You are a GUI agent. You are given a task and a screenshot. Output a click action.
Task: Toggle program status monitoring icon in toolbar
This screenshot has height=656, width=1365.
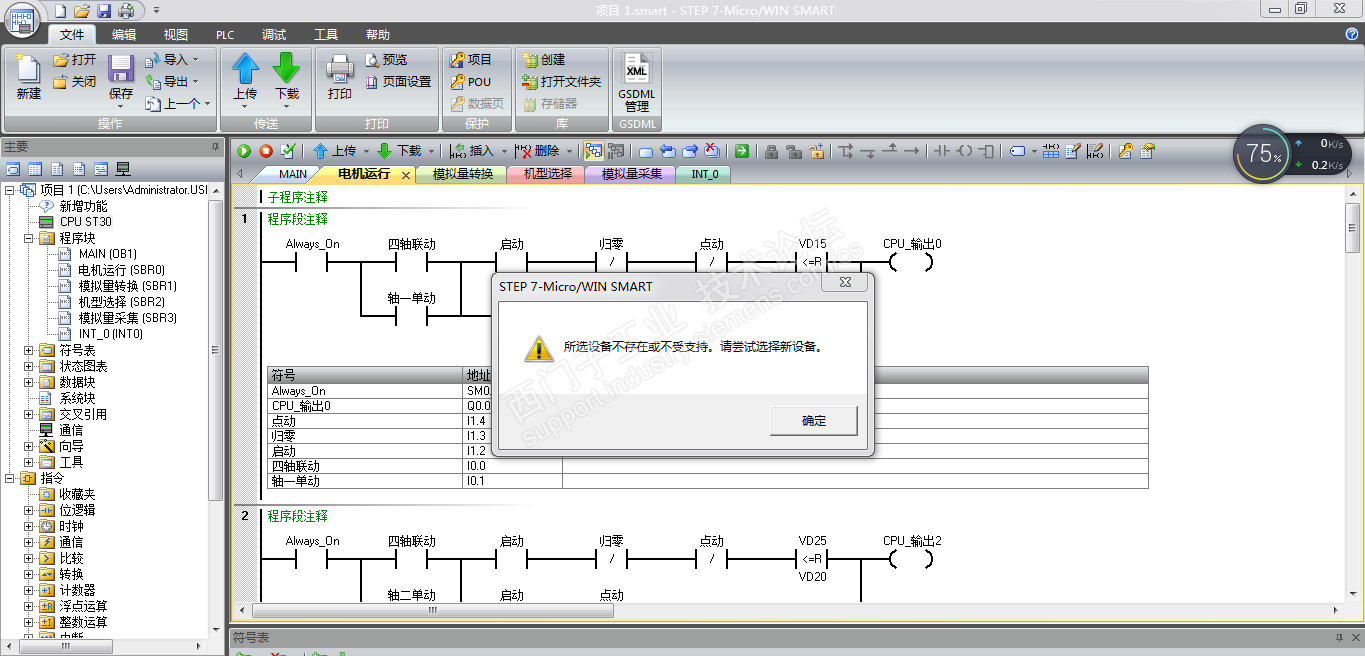click(x=594, y=151)
